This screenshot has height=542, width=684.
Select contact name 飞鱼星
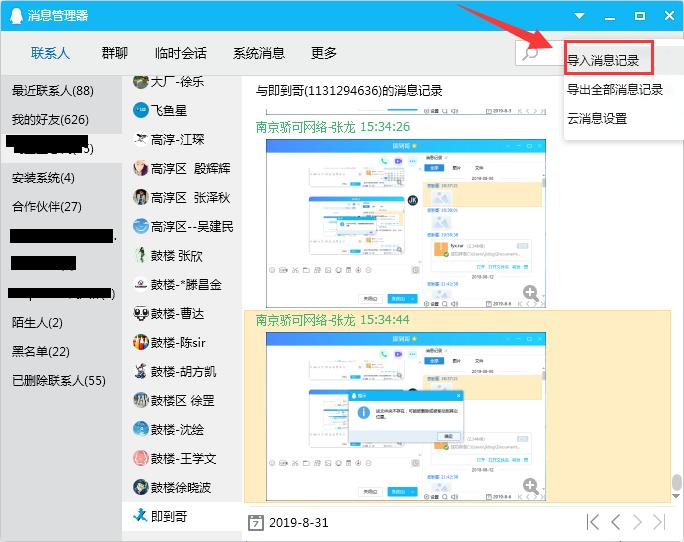(x=169, y=110)
